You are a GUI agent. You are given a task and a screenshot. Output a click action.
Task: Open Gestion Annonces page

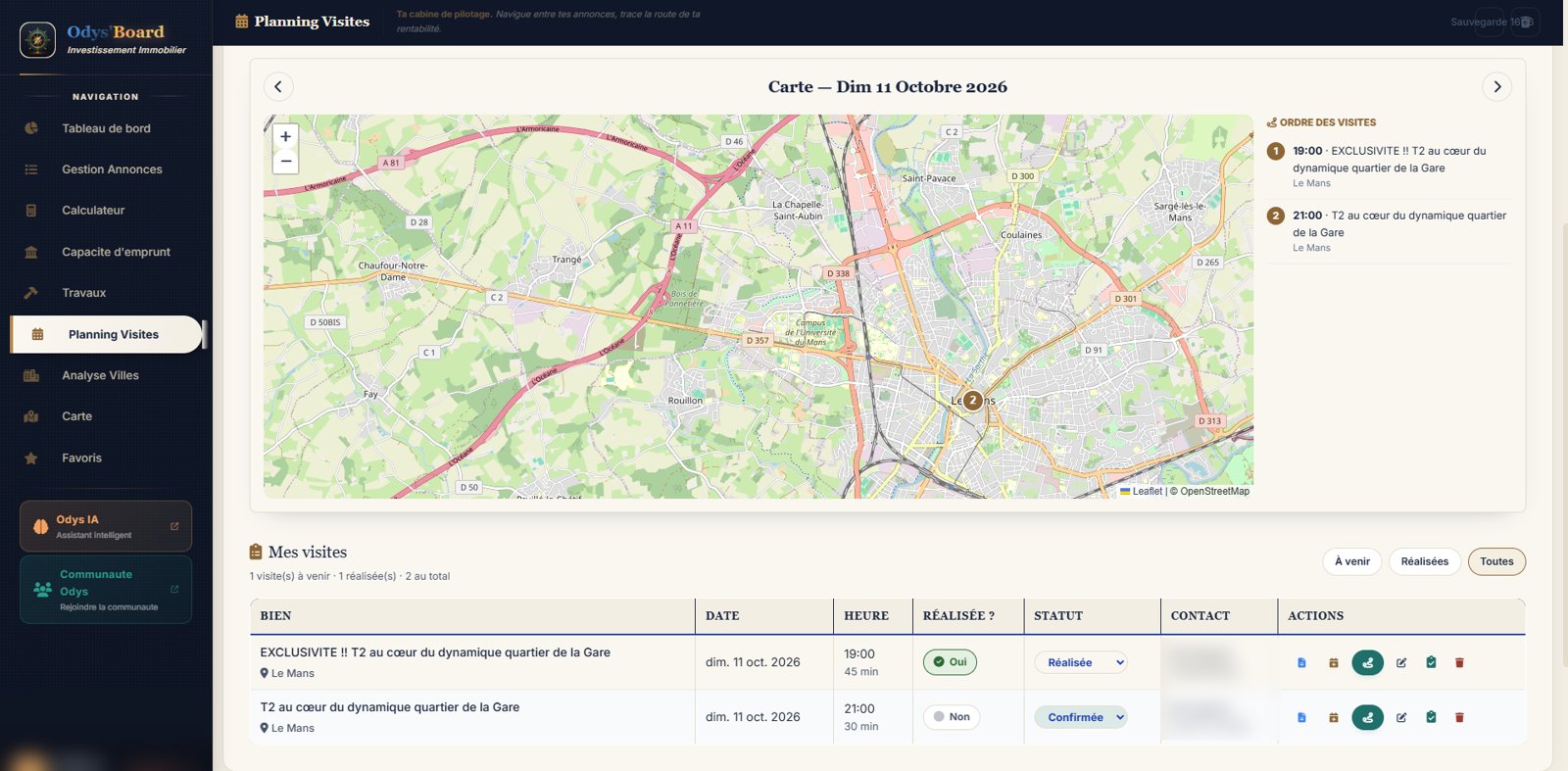click(106, 169)
